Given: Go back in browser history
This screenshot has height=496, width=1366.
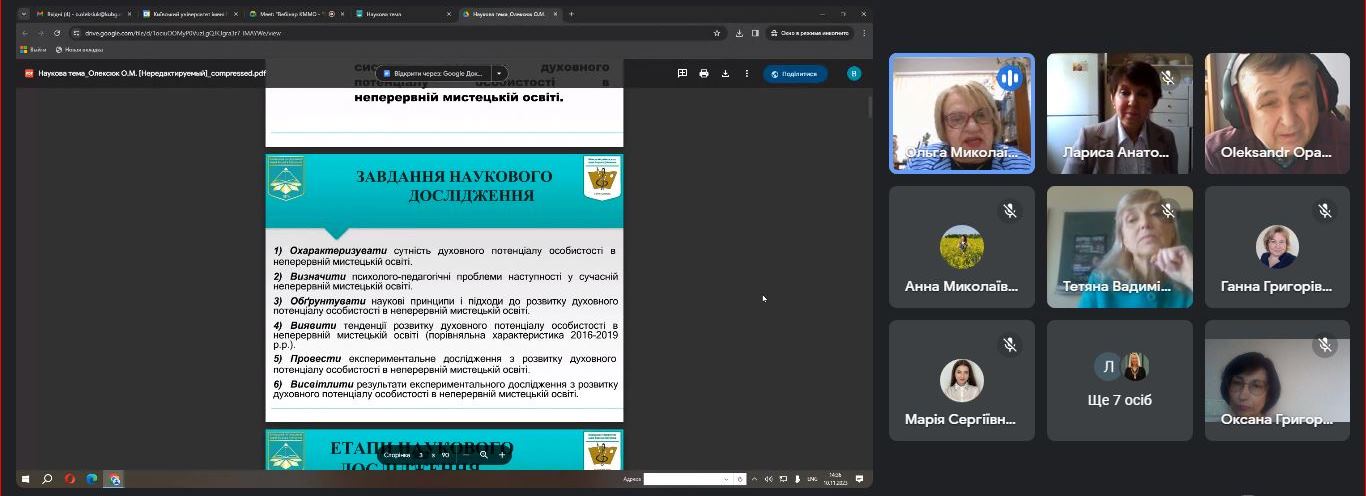Looking at the screenshot, I should click(x=25, y=33).
